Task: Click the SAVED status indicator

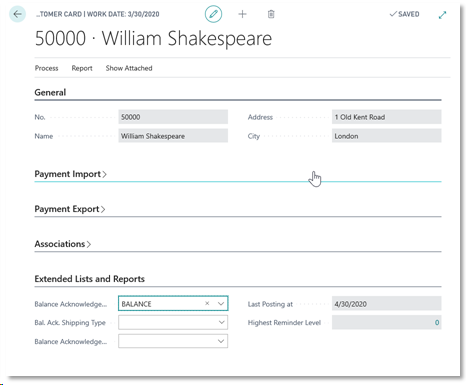Action: point(404,14)
